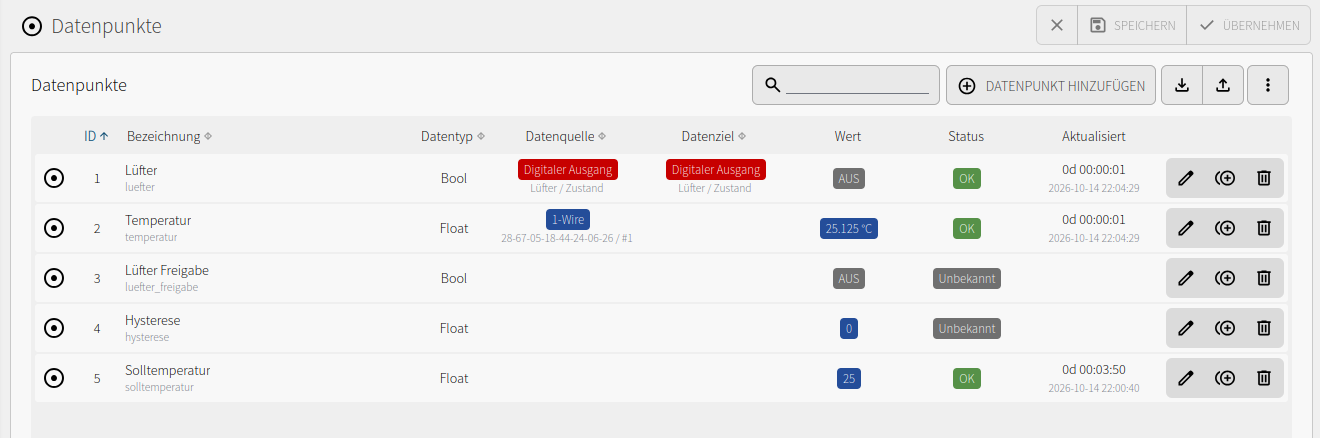This screenshot has width=1320, height=438.
Task: Click the Lüfter Freigabe row datapoint icon
Action: (x=54, y=278)
